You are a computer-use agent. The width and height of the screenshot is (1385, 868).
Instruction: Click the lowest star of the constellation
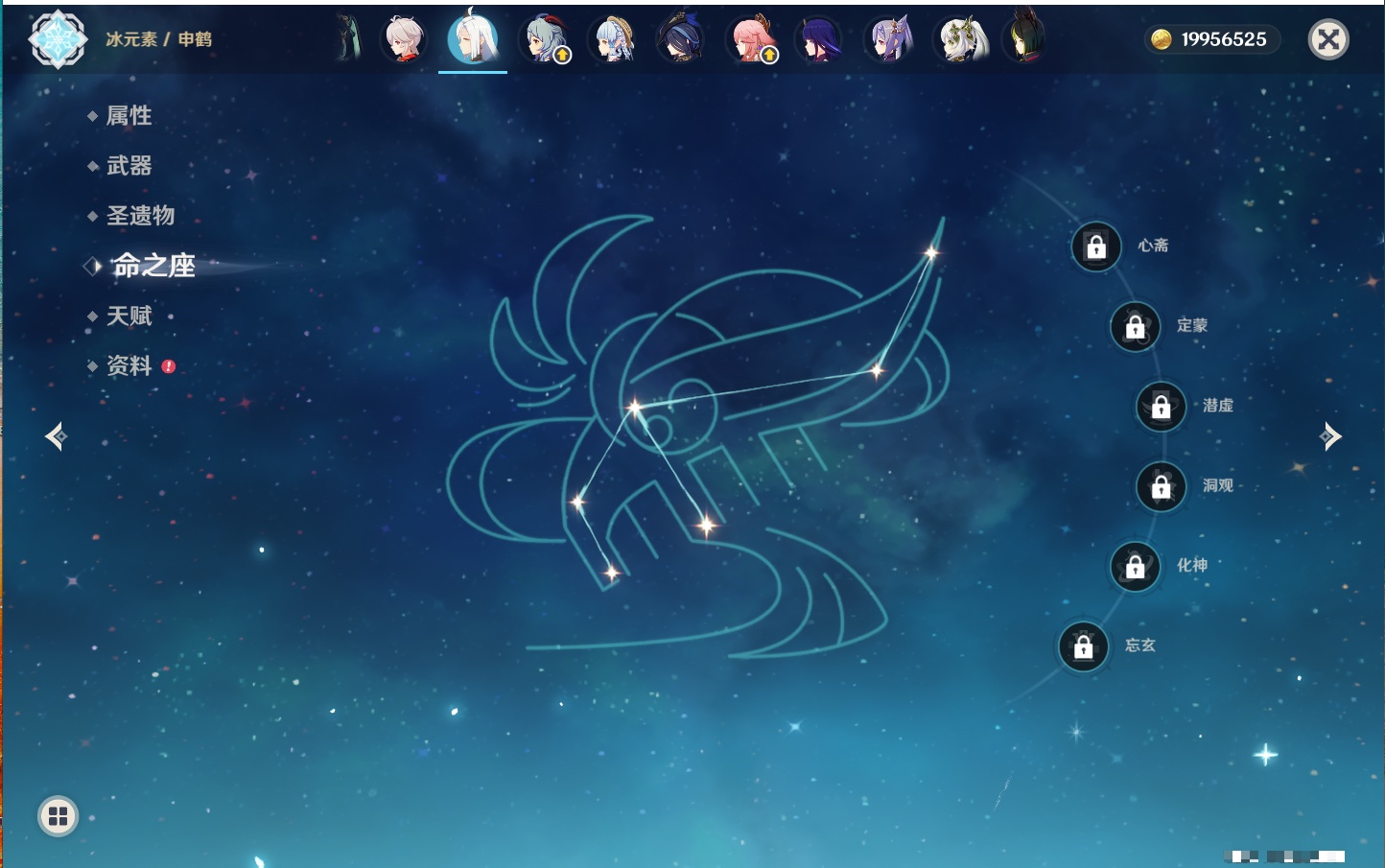[x=612, y=574]
